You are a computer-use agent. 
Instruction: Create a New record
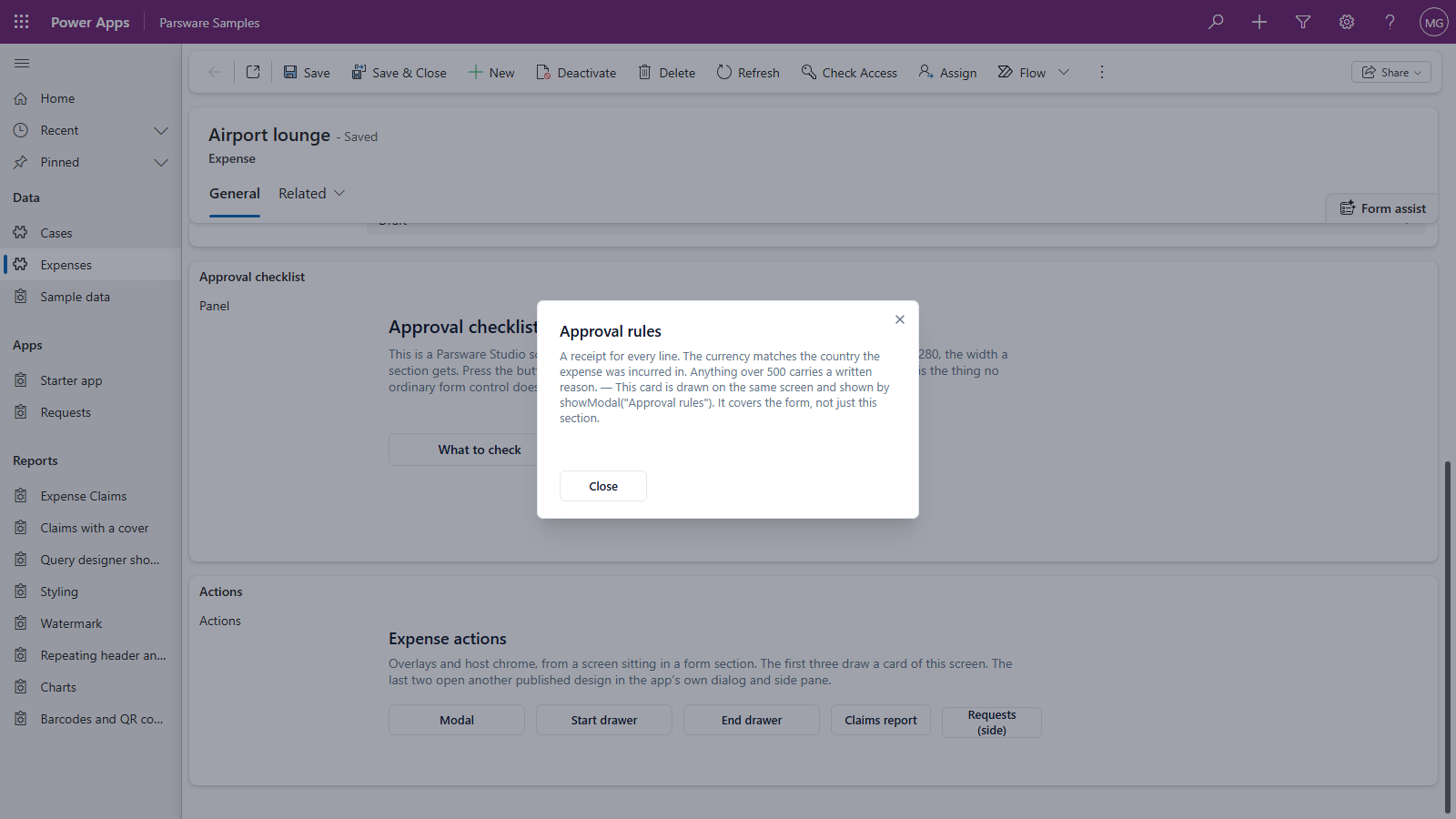491,72
